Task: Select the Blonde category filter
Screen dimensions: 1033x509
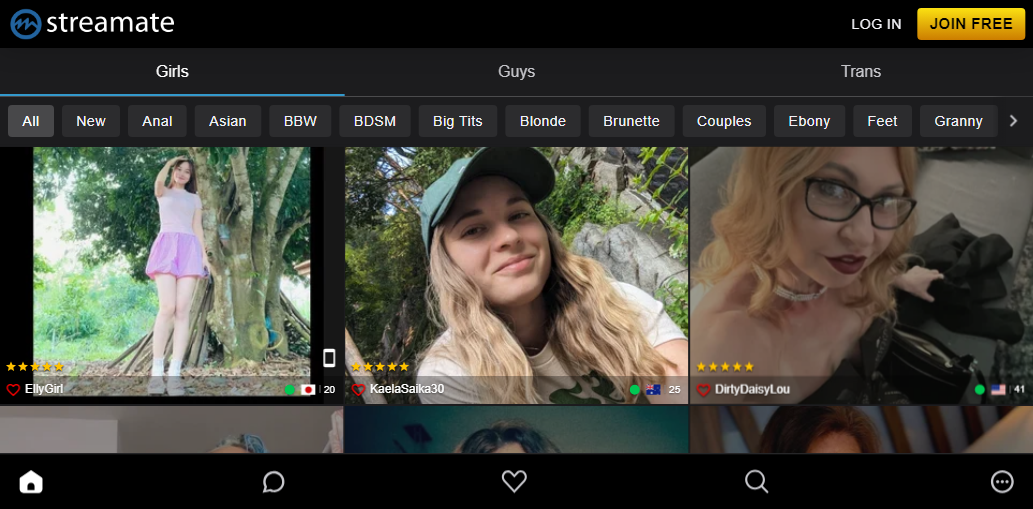Action: pos(543,121)
